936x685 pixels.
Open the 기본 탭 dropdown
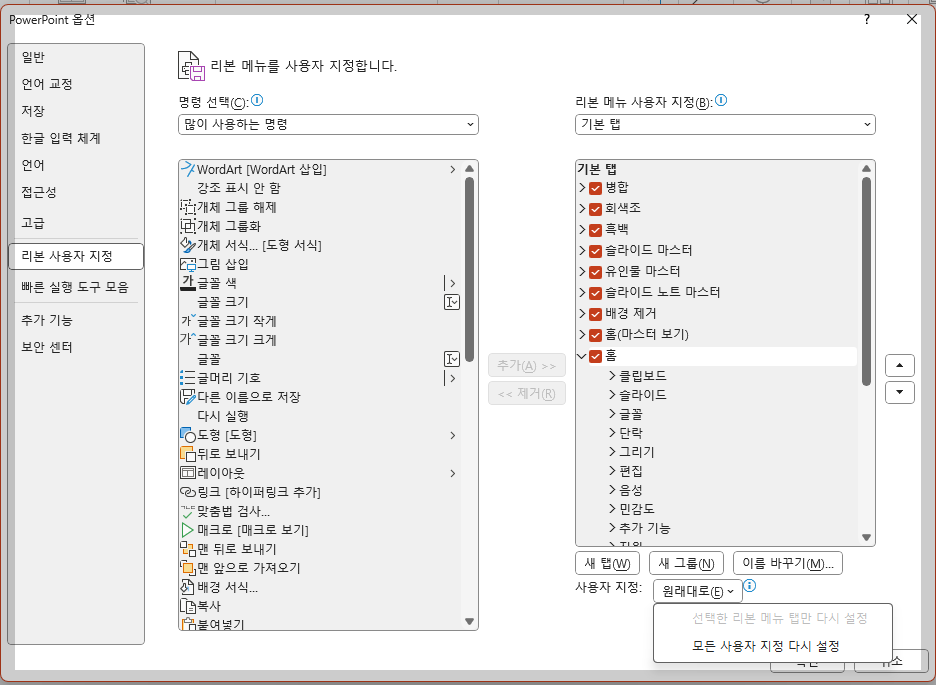pyautogui.click(x=725, y=125)
